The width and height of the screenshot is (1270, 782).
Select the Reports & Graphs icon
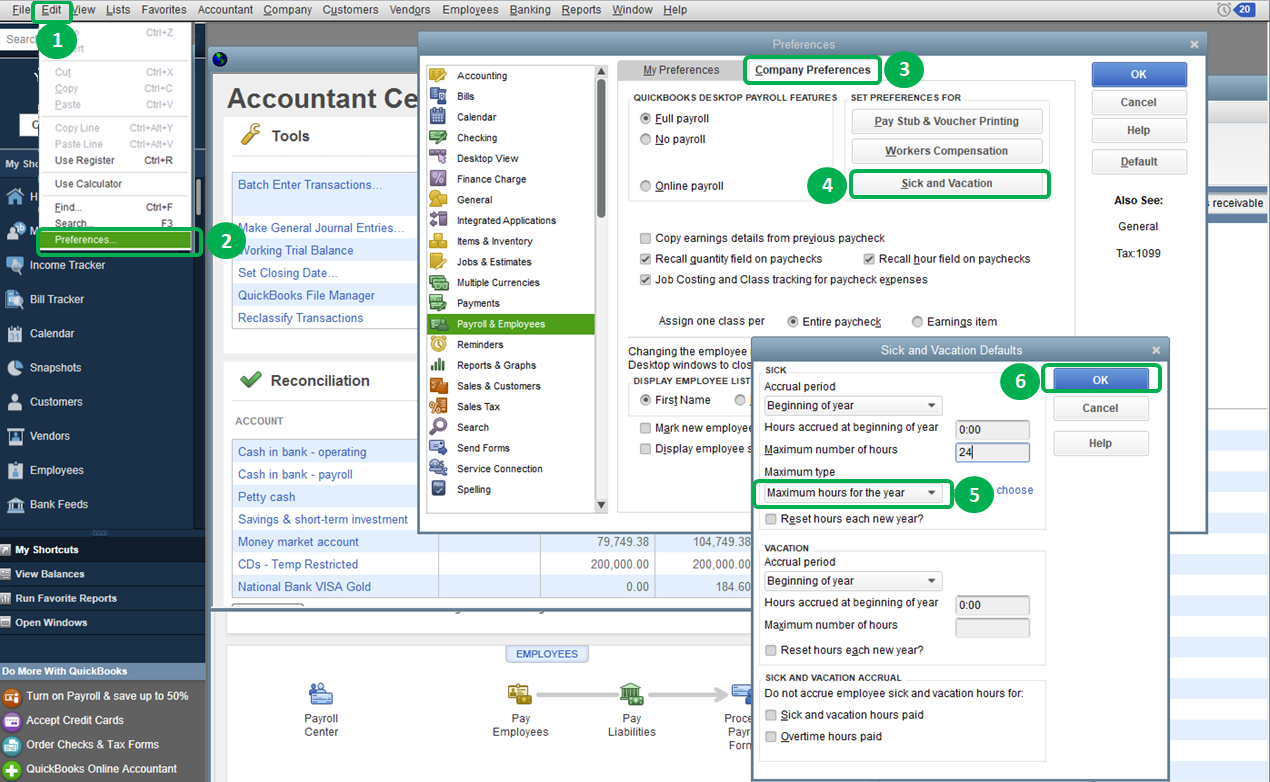coord(437,365)
